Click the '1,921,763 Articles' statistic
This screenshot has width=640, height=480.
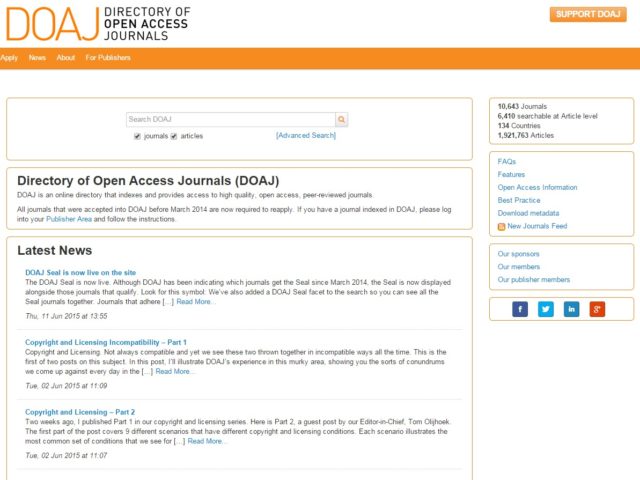pyautogui.click(x=526, y=136)
